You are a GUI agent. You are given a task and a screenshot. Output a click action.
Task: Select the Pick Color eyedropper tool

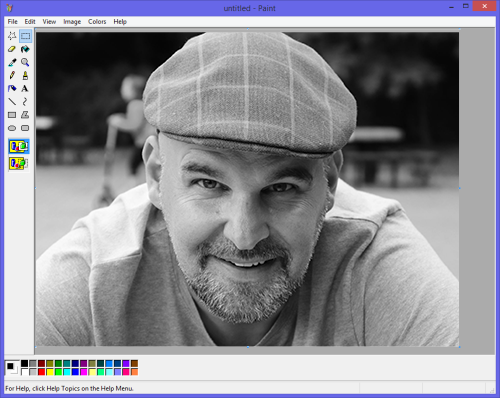coord(12,62)
